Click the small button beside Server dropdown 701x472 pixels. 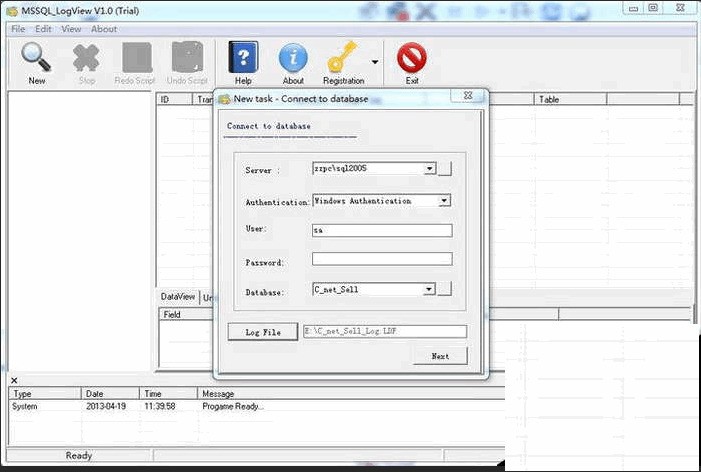point(444,169)
